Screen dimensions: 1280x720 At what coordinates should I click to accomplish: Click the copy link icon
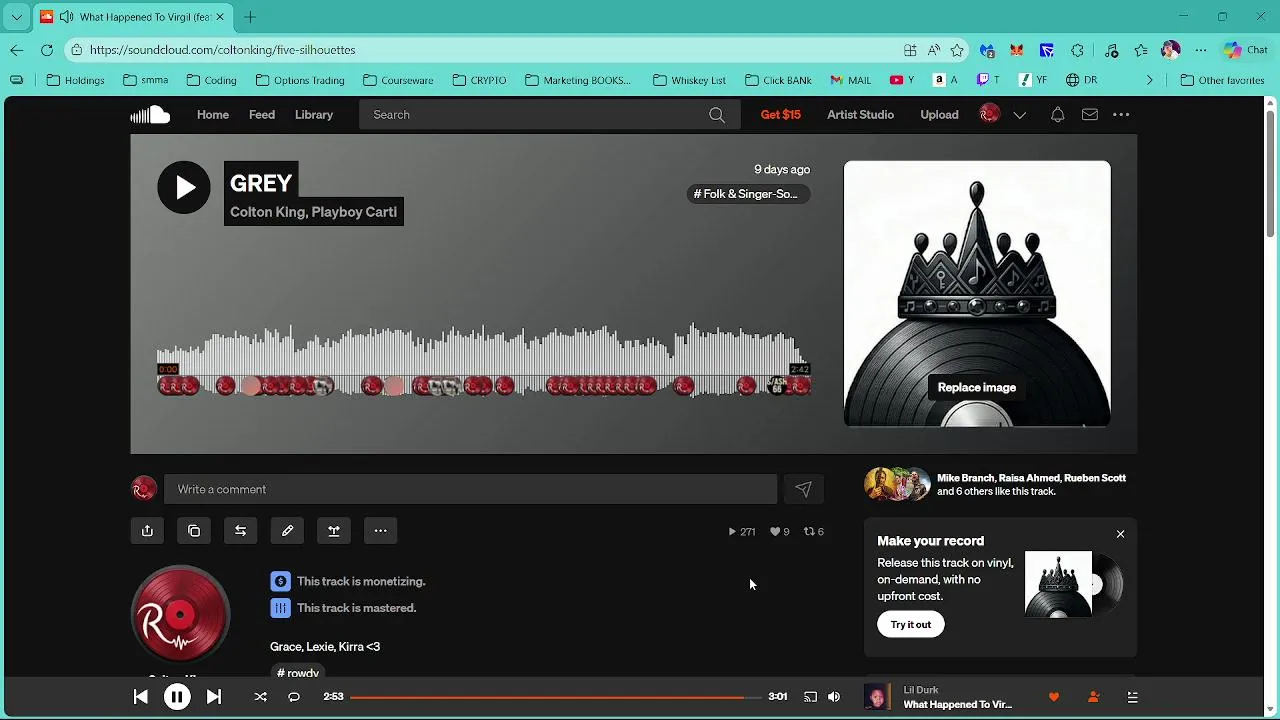pos(194,531)
